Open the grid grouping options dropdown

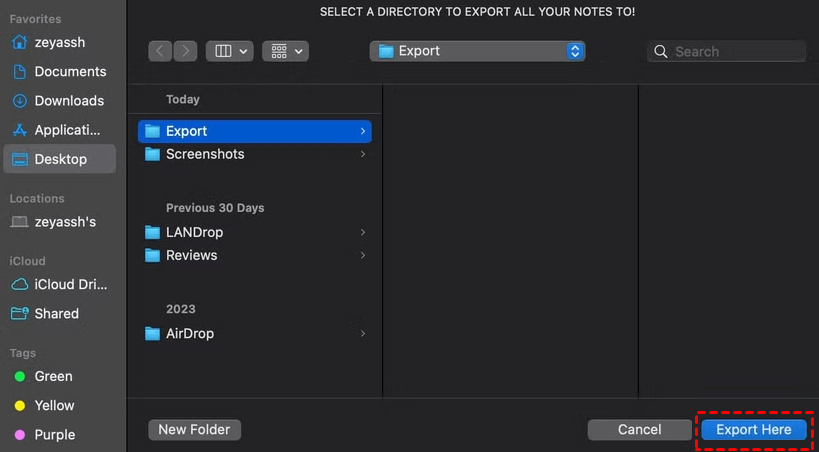point(285,51)
